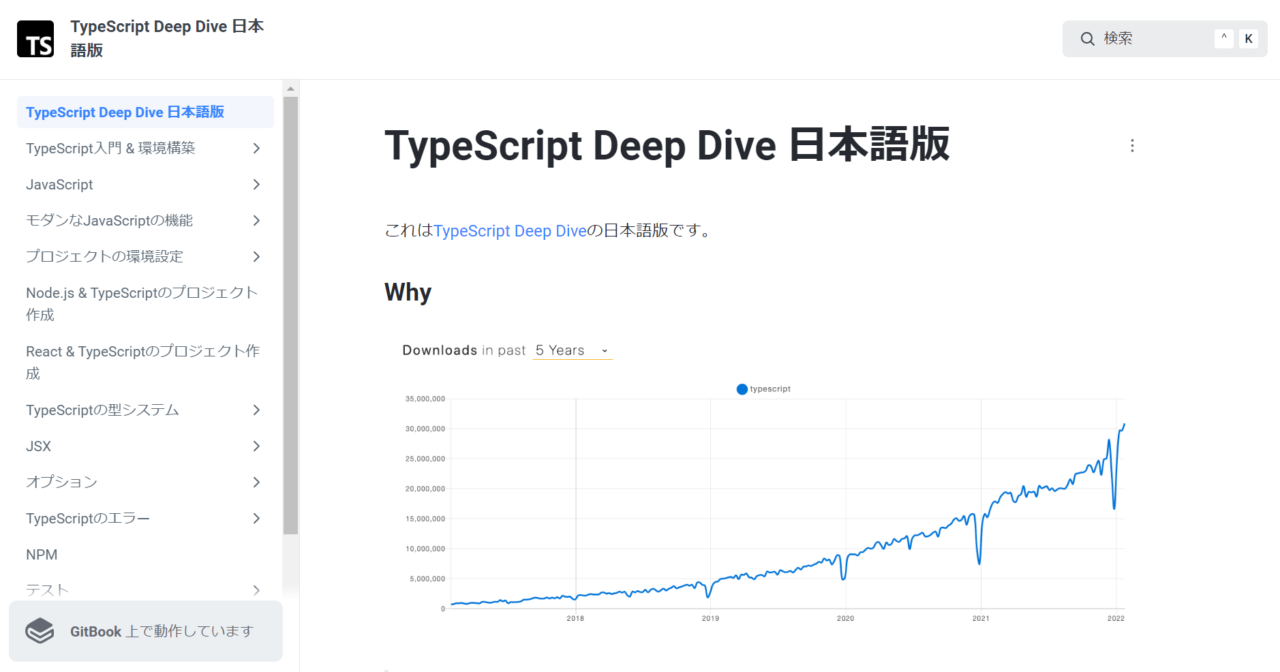Expand the JSX section chevron
Image resolution: width=1280 pixels, height=672 pixels.
[x=257, y=446]
